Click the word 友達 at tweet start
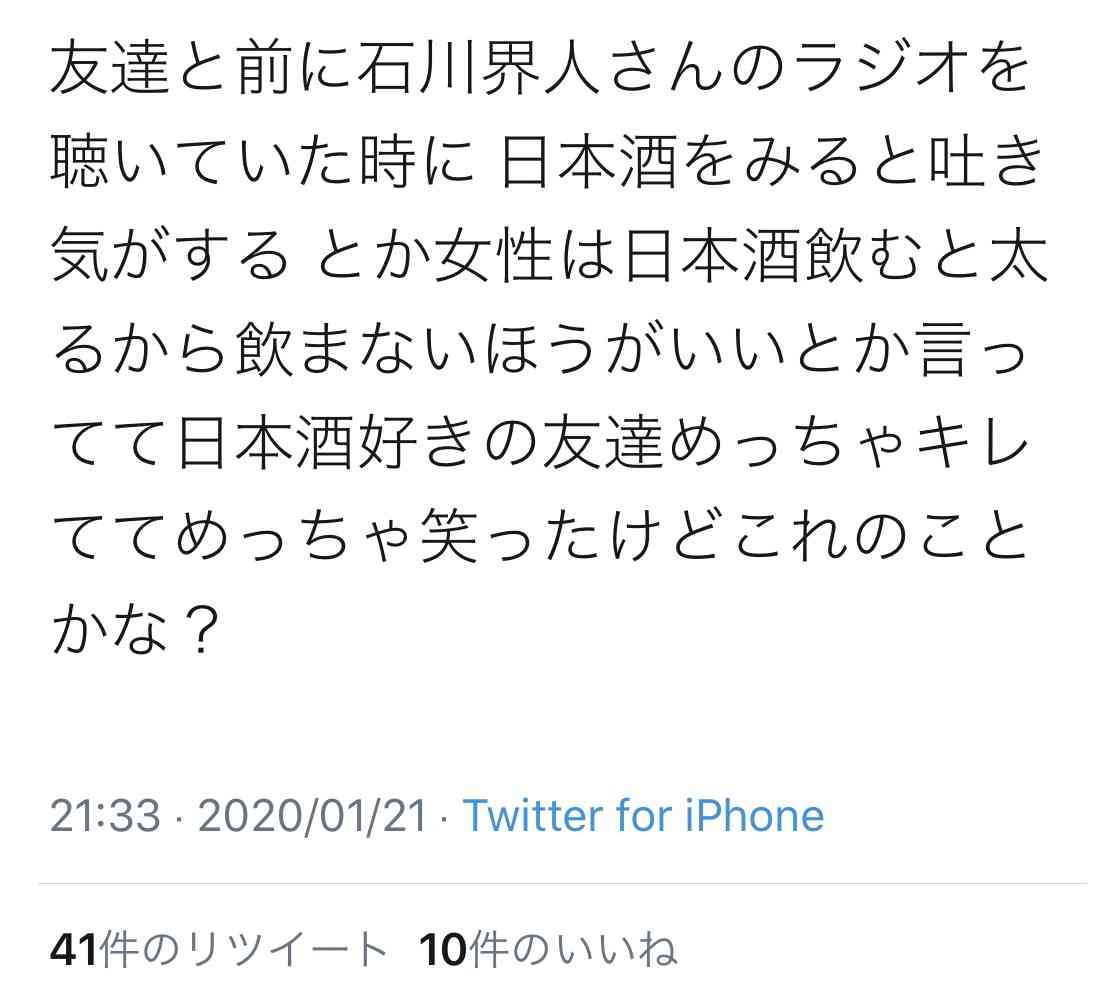This screenshot has height=1006, width=1099. 111,69
